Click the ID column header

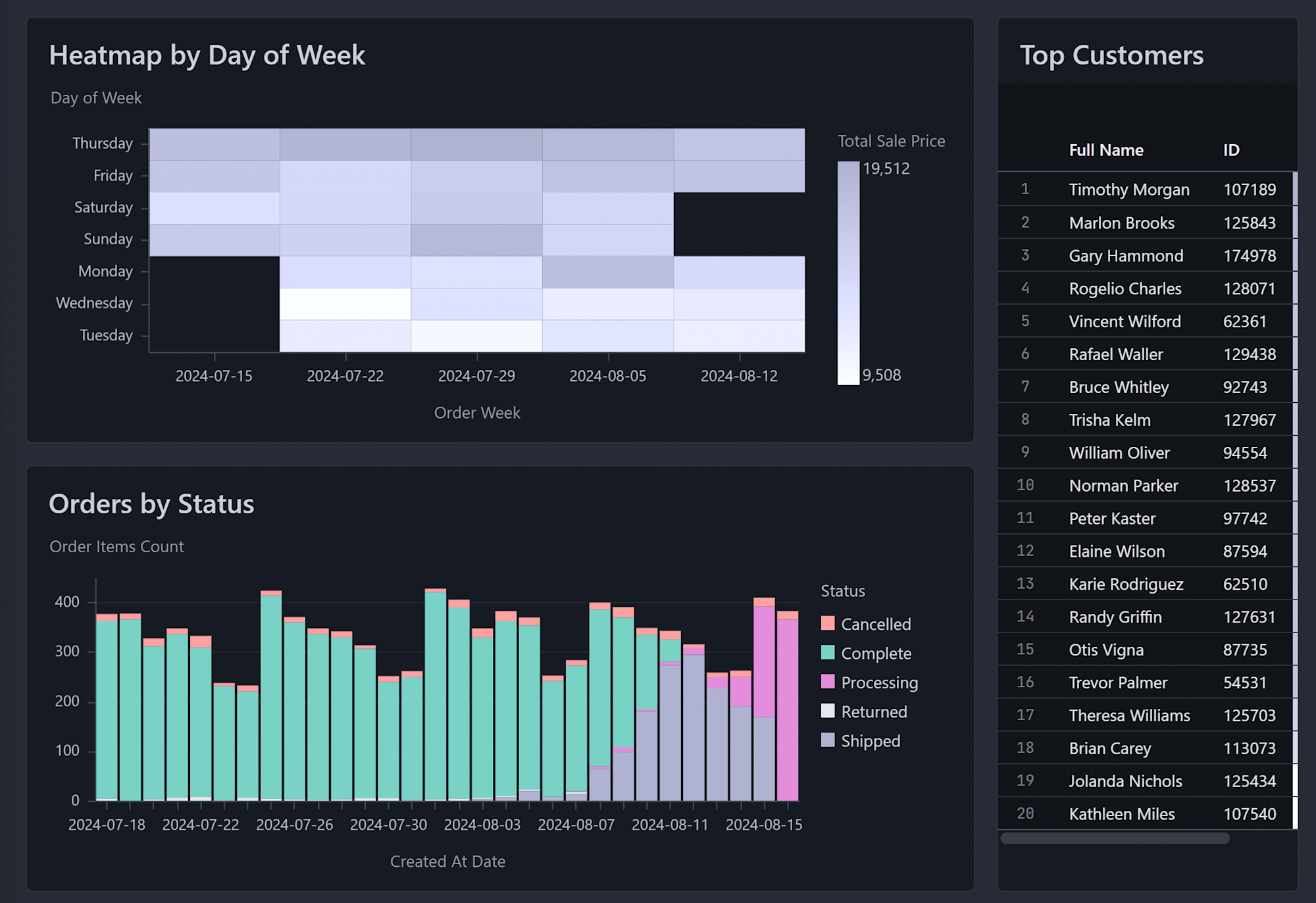pyautogui.click(x=1231, y=150)
